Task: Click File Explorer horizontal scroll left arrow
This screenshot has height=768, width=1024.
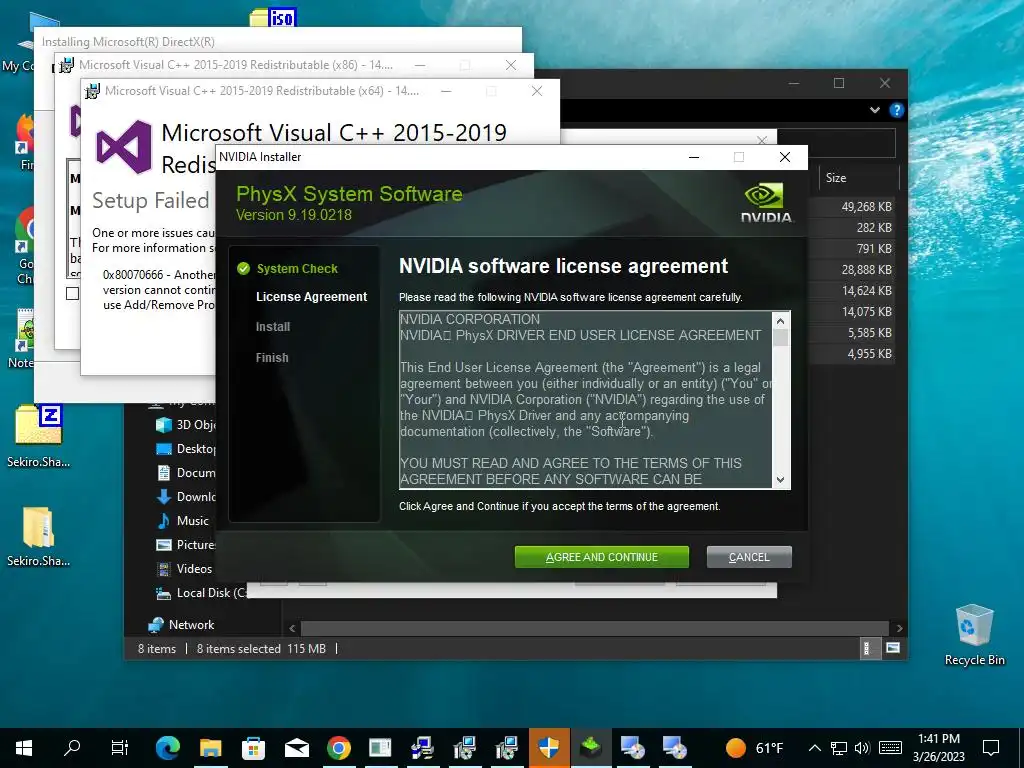Action: [x=292, y=628]
